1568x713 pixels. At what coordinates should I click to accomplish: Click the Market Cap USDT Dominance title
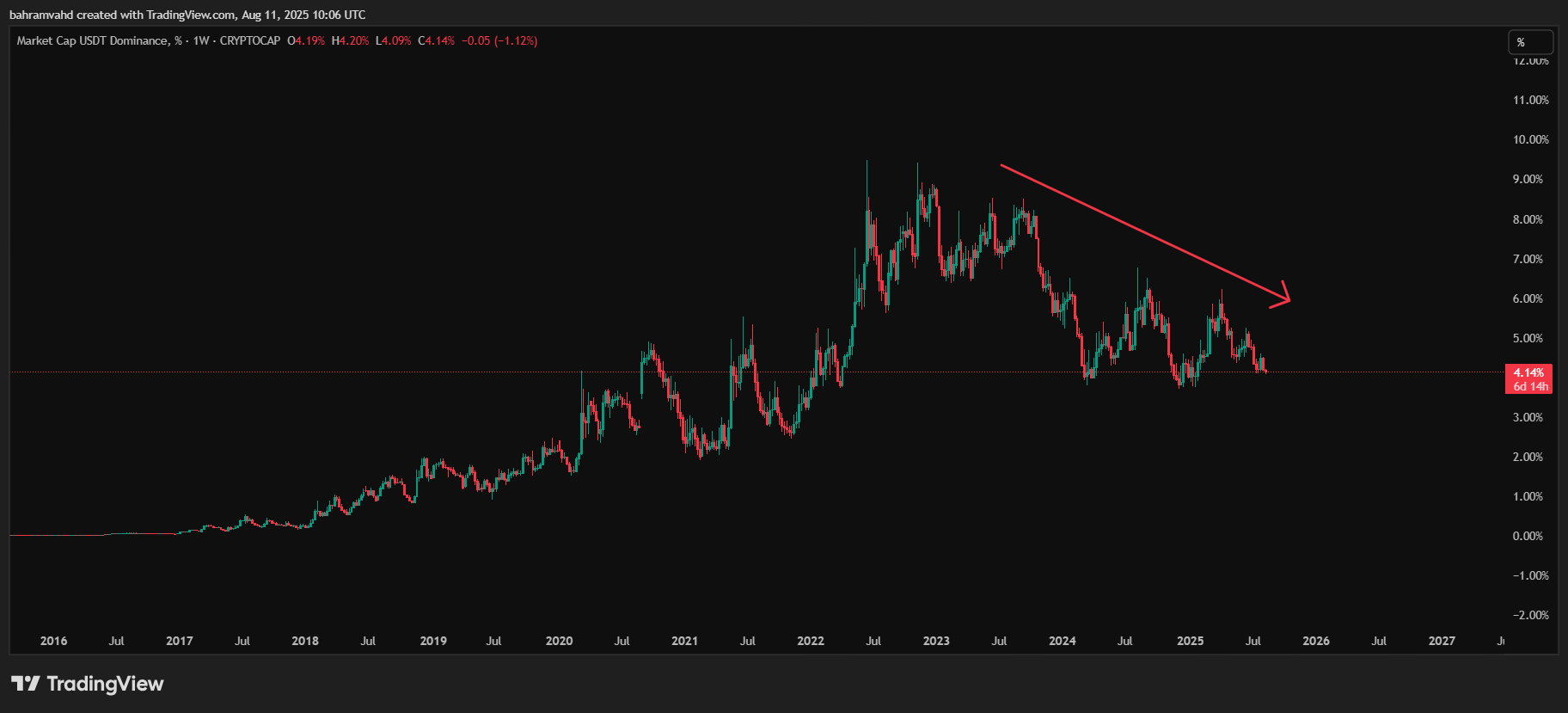point(93,40)
